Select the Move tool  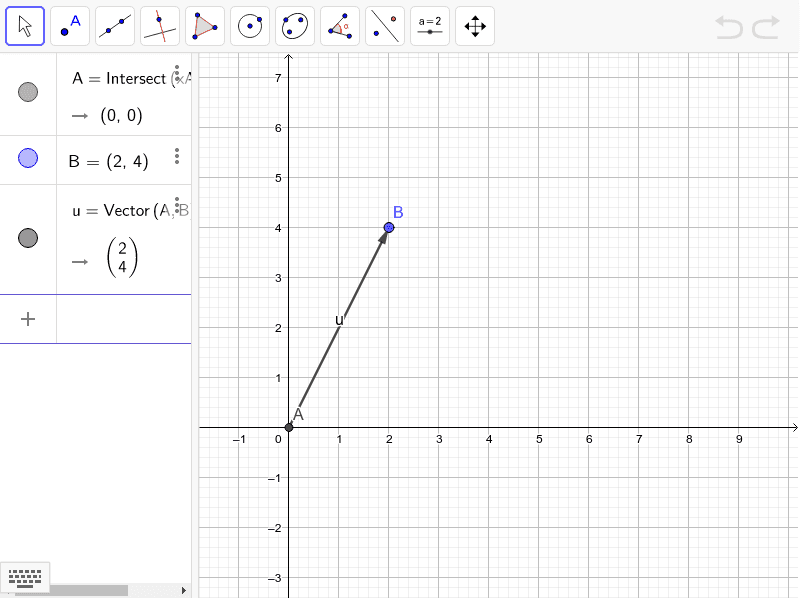24,25
